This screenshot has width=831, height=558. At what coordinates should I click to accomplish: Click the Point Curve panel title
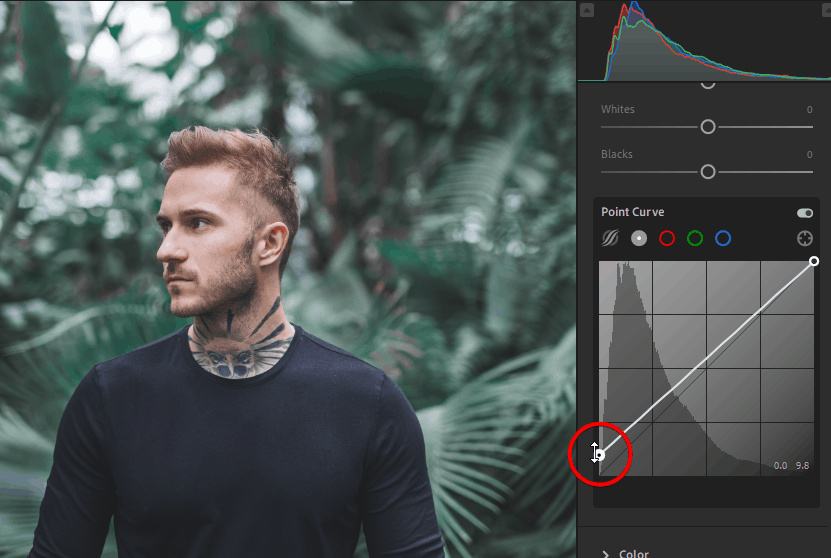tap(632, 212)
